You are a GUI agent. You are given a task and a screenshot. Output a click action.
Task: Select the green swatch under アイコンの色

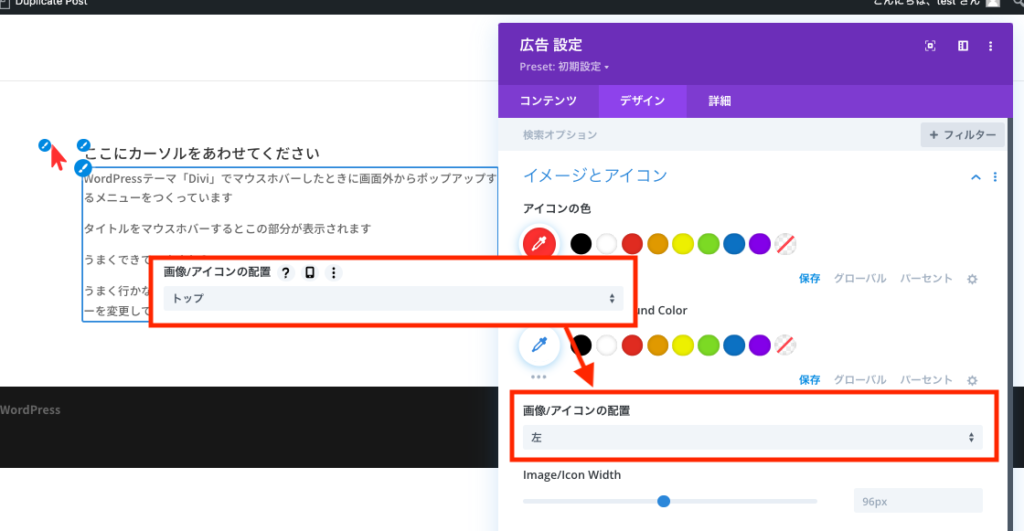click(709, 243)
